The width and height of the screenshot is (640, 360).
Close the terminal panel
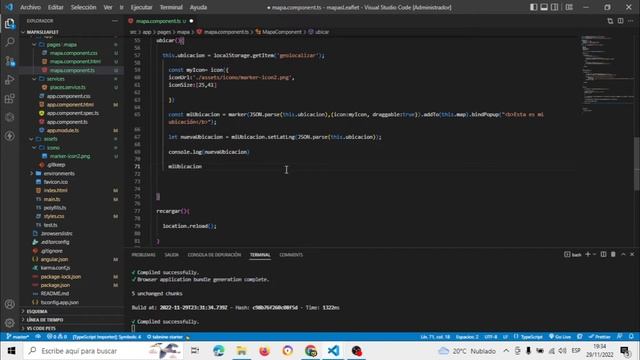click(x=632, y=254)
